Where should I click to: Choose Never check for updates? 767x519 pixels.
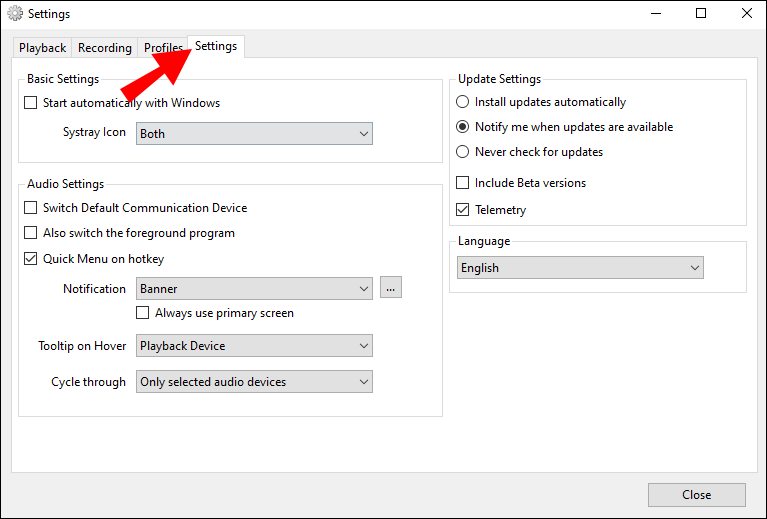(x=462, y=152)
